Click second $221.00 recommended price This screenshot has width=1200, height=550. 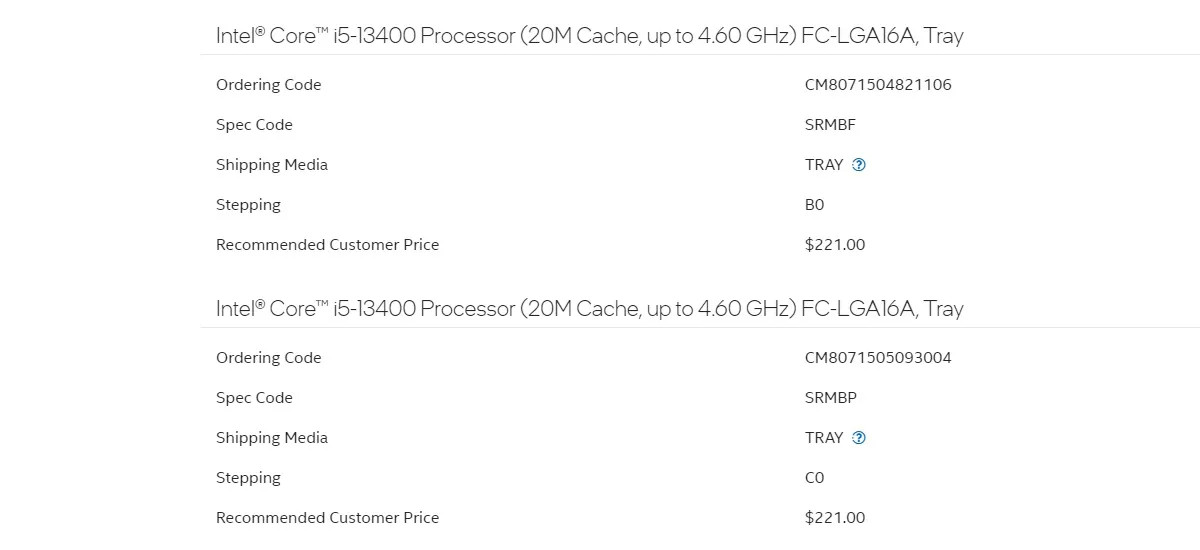click(x=835, y=518)
